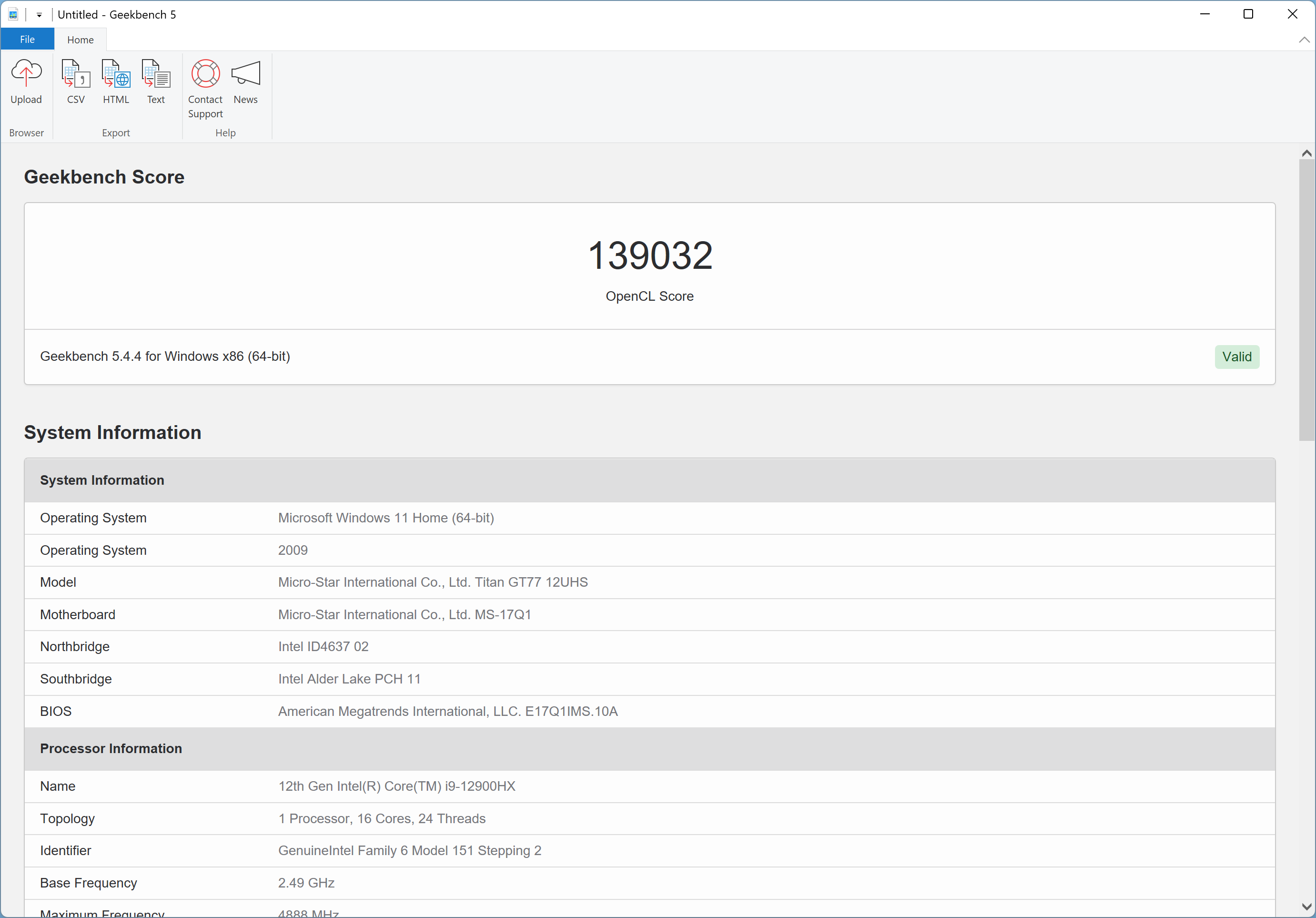Screen dimensions: 1316x918
Task: Click the vertical scrollbar thumb
Action: tap(1306, 298)
